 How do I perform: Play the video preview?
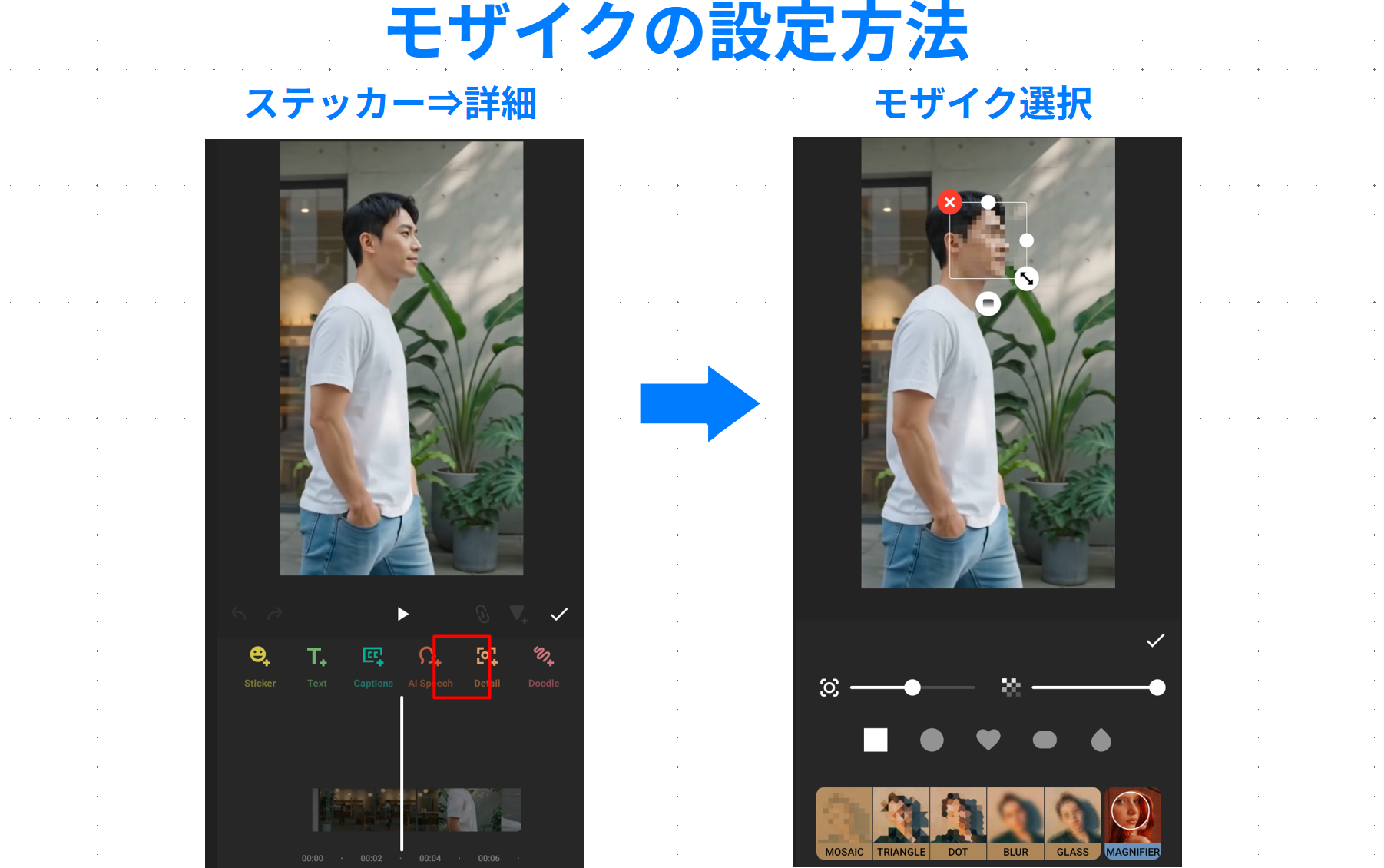402,614
